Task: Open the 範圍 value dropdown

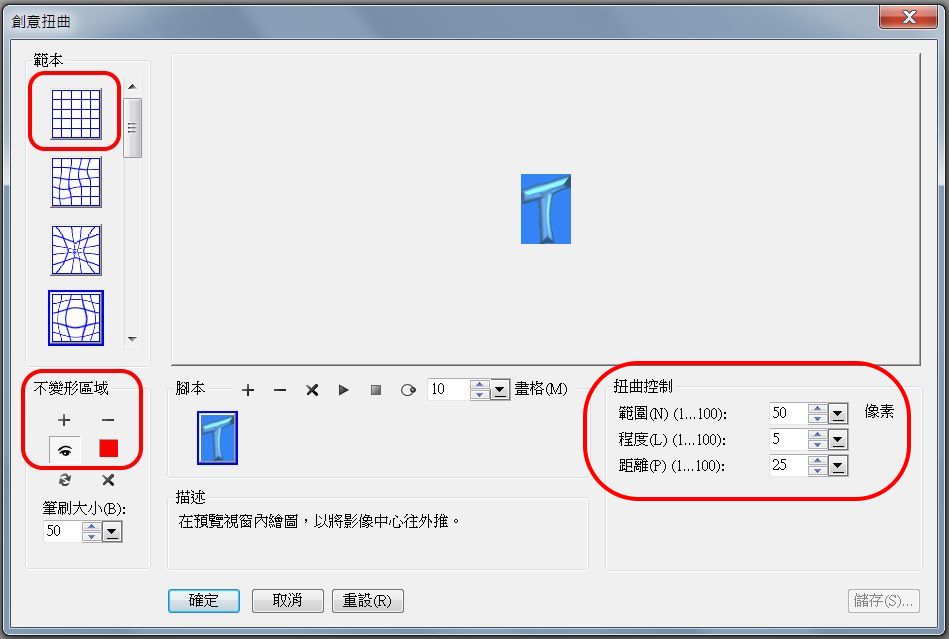Action: coord(839,413)
